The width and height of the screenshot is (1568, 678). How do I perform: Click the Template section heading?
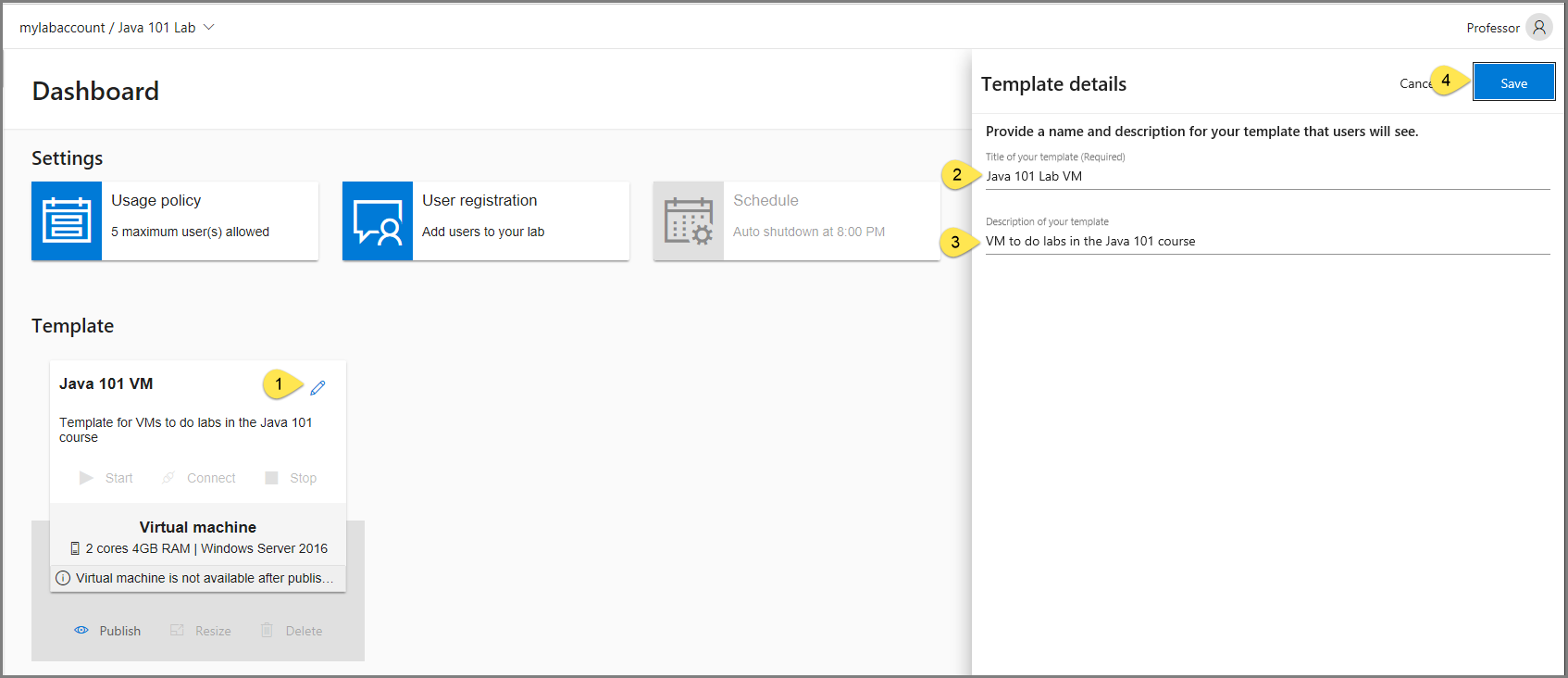click(73, 326)
